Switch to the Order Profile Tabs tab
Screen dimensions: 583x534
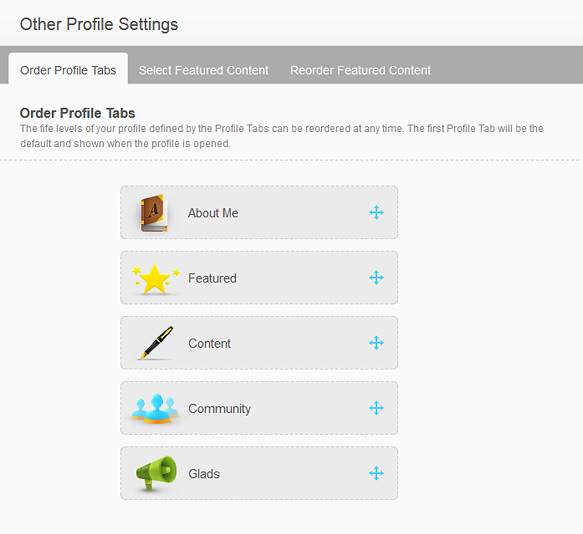(68, 70)
